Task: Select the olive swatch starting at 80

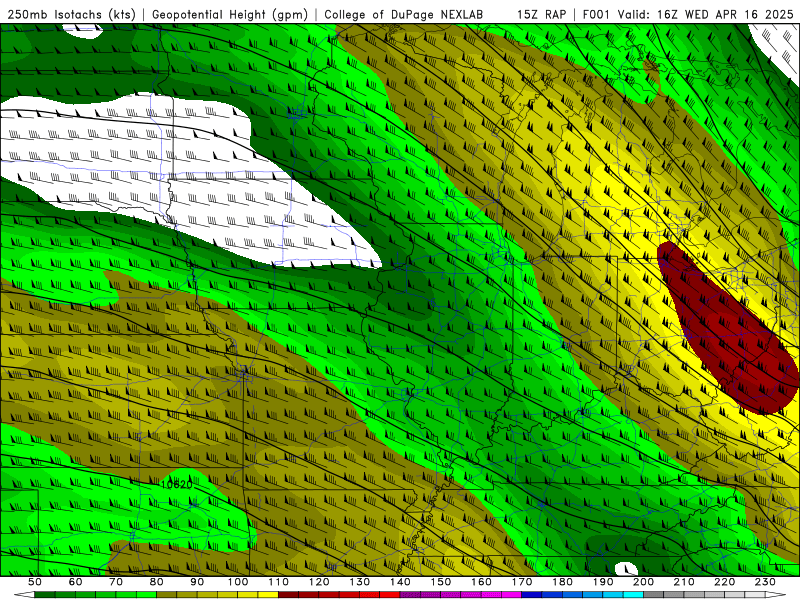Action: coord(166,595)
